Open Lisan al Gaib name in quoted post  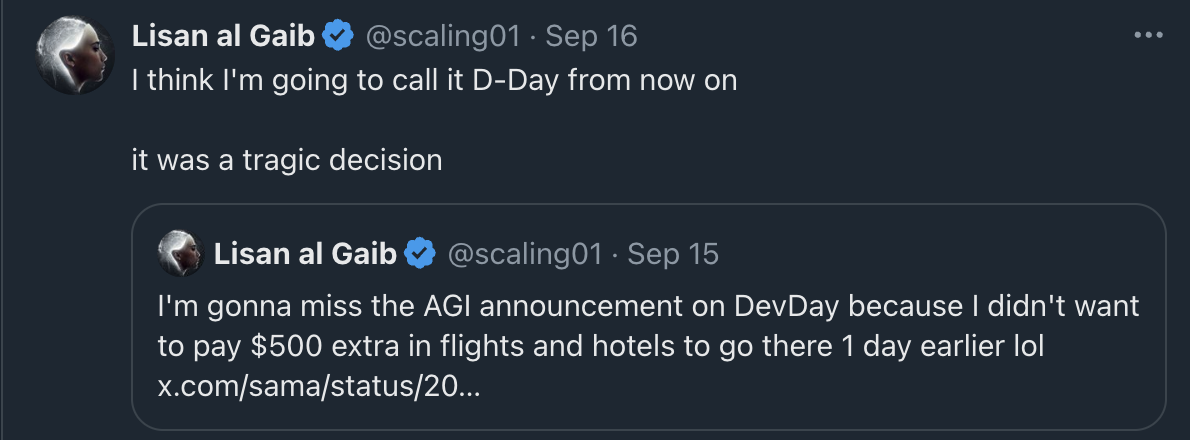point(305,253)
